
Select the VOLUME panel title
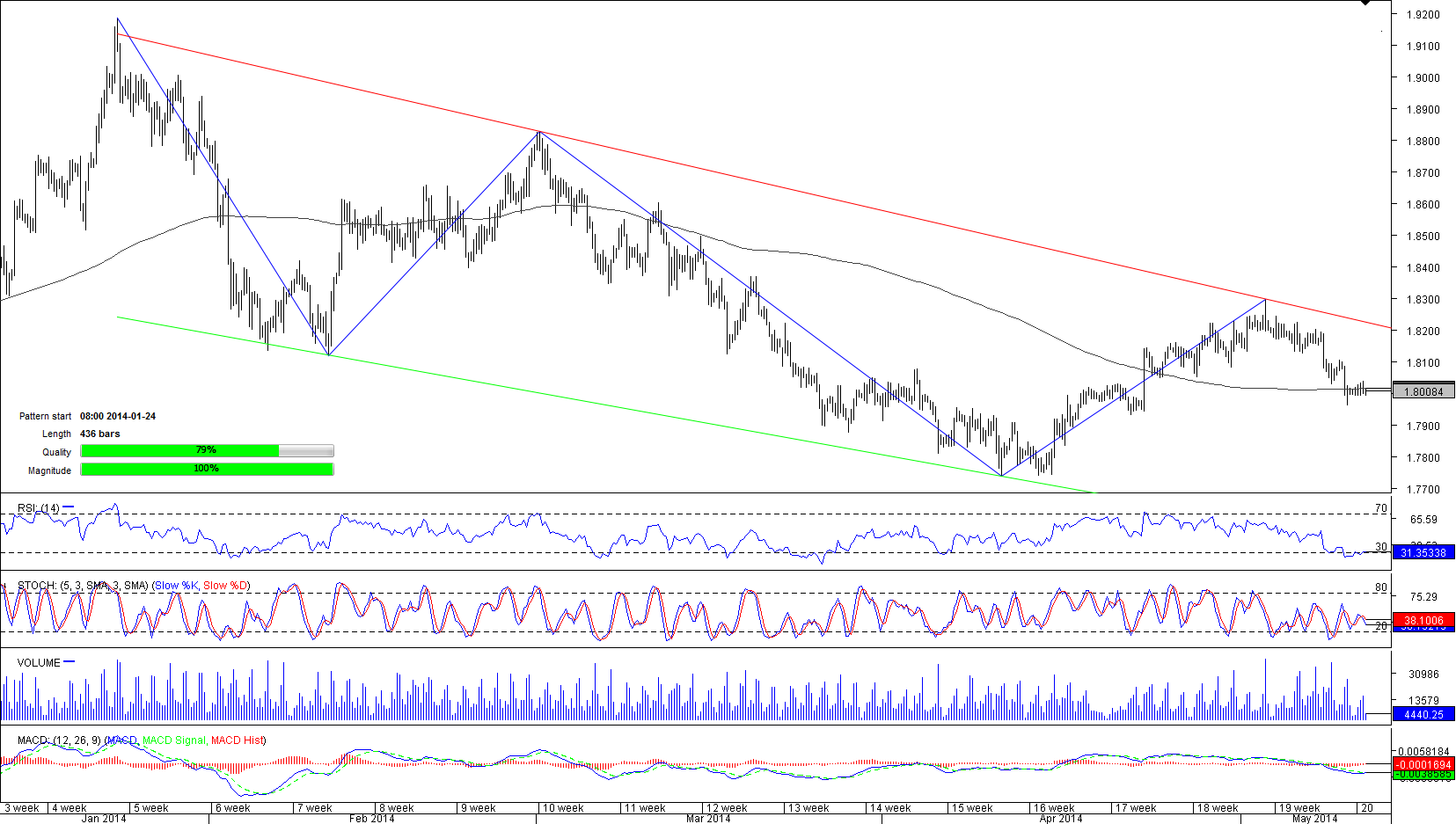tap(39, 662)
